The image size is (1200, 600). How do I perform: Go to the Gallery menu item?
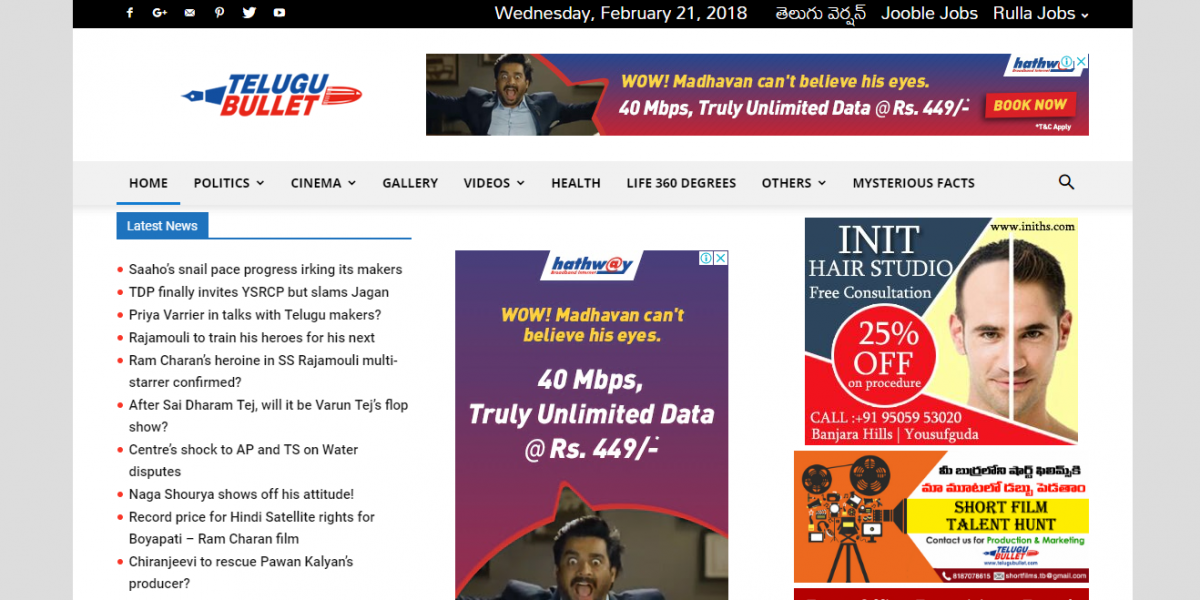pyautogui.click(x=410, y=183)
